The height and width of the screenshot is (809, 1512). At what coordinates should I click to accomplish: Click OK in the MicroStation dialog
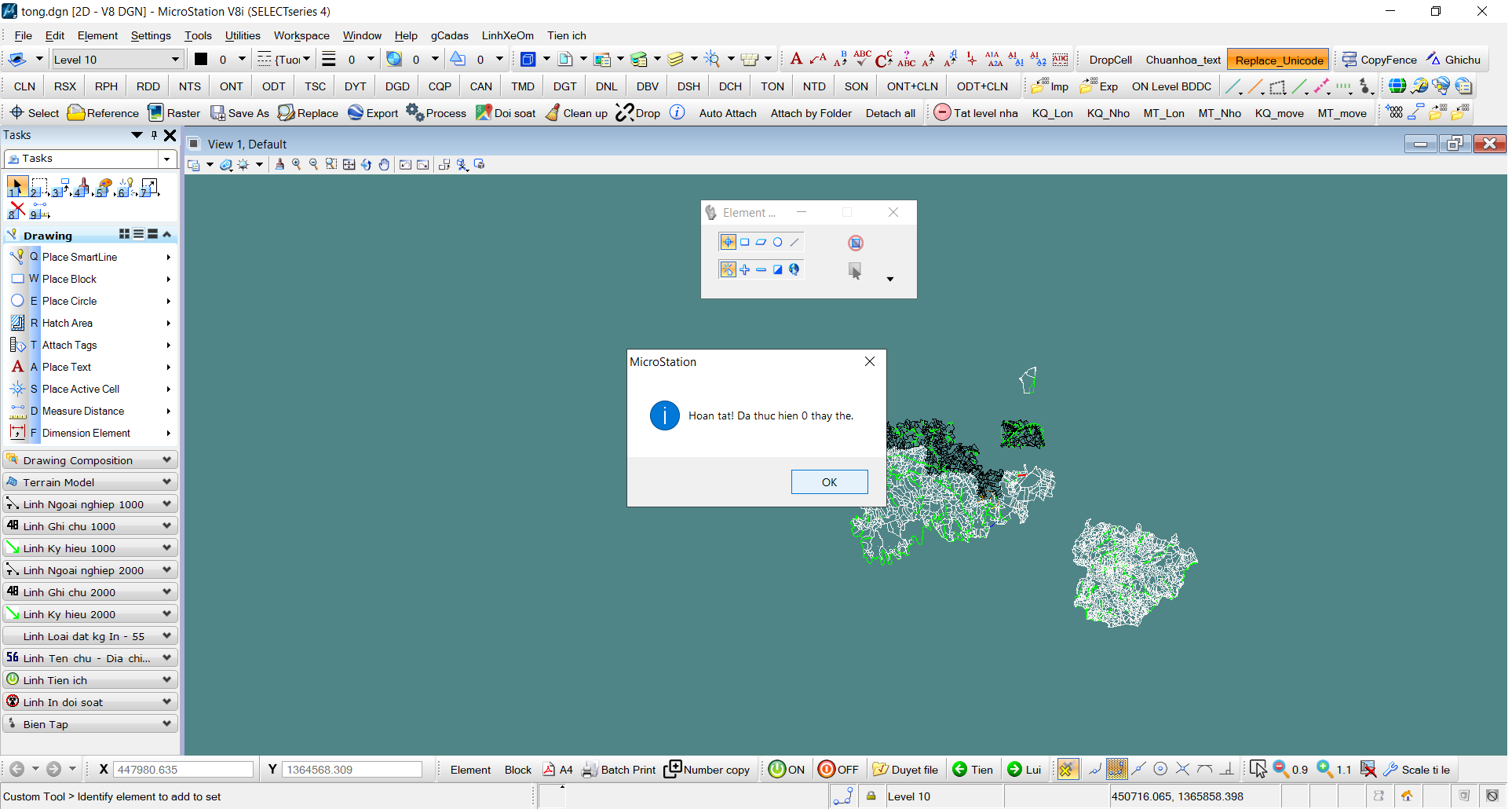click(x=828, y=482)
